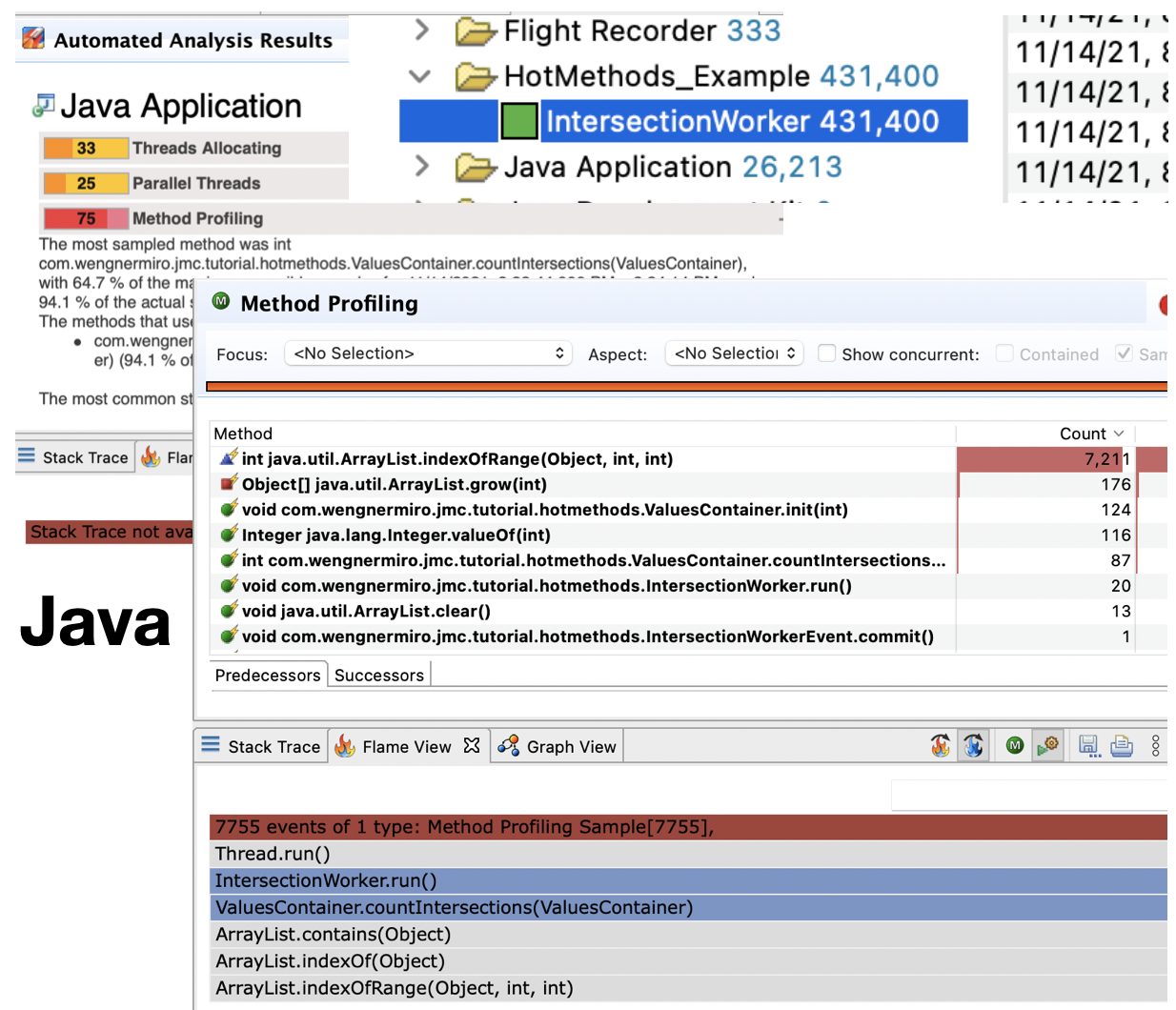
Task: Enable the Contained checkbox
Action: pos(1004,353)
